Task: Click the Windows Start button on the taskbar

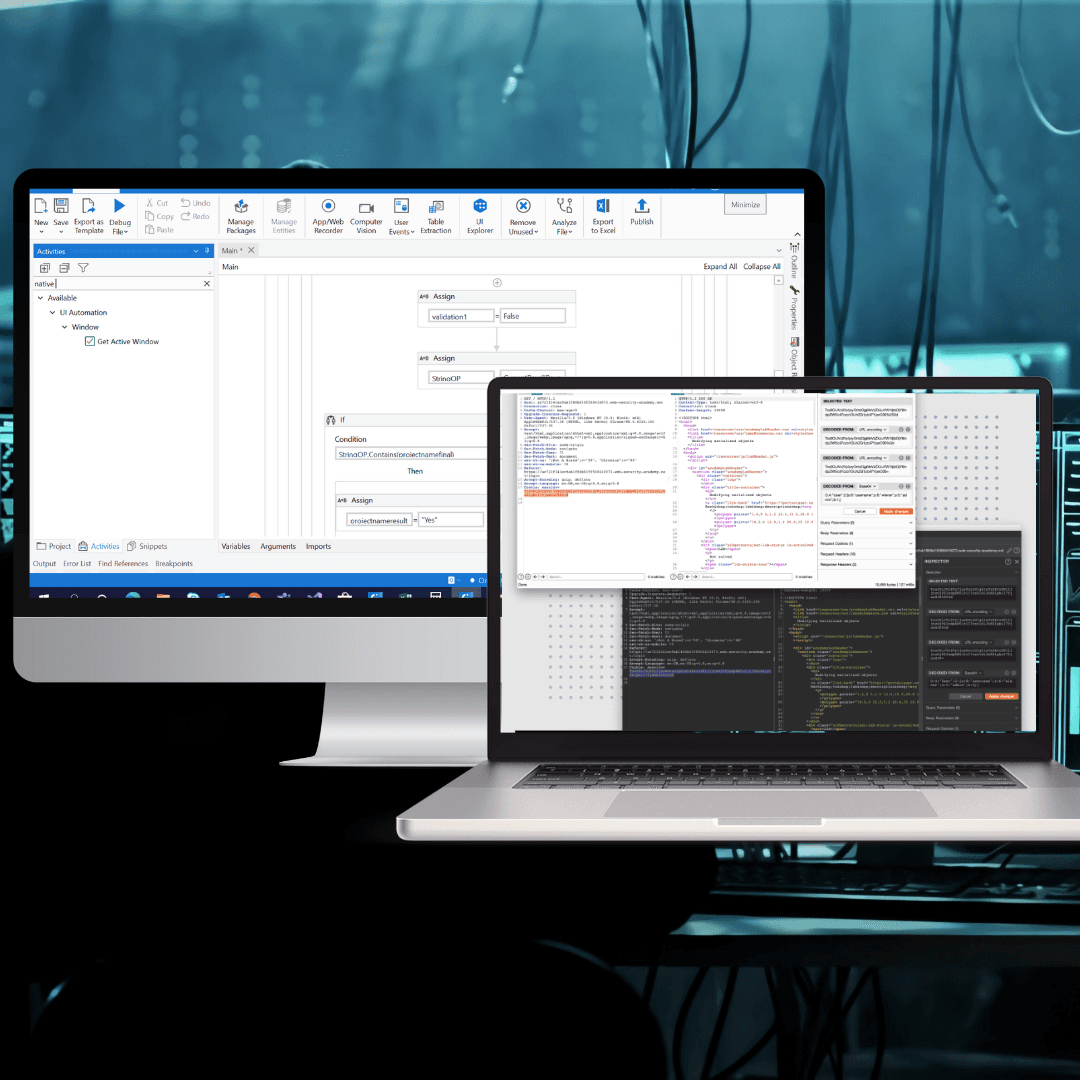Action: [x=45, y=594]
